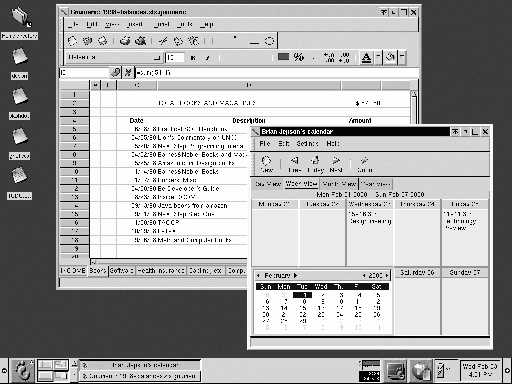Viewport: 512px width, 384px height.
Task: Open the File menu in Gnumeric
Action: (73, 24)
